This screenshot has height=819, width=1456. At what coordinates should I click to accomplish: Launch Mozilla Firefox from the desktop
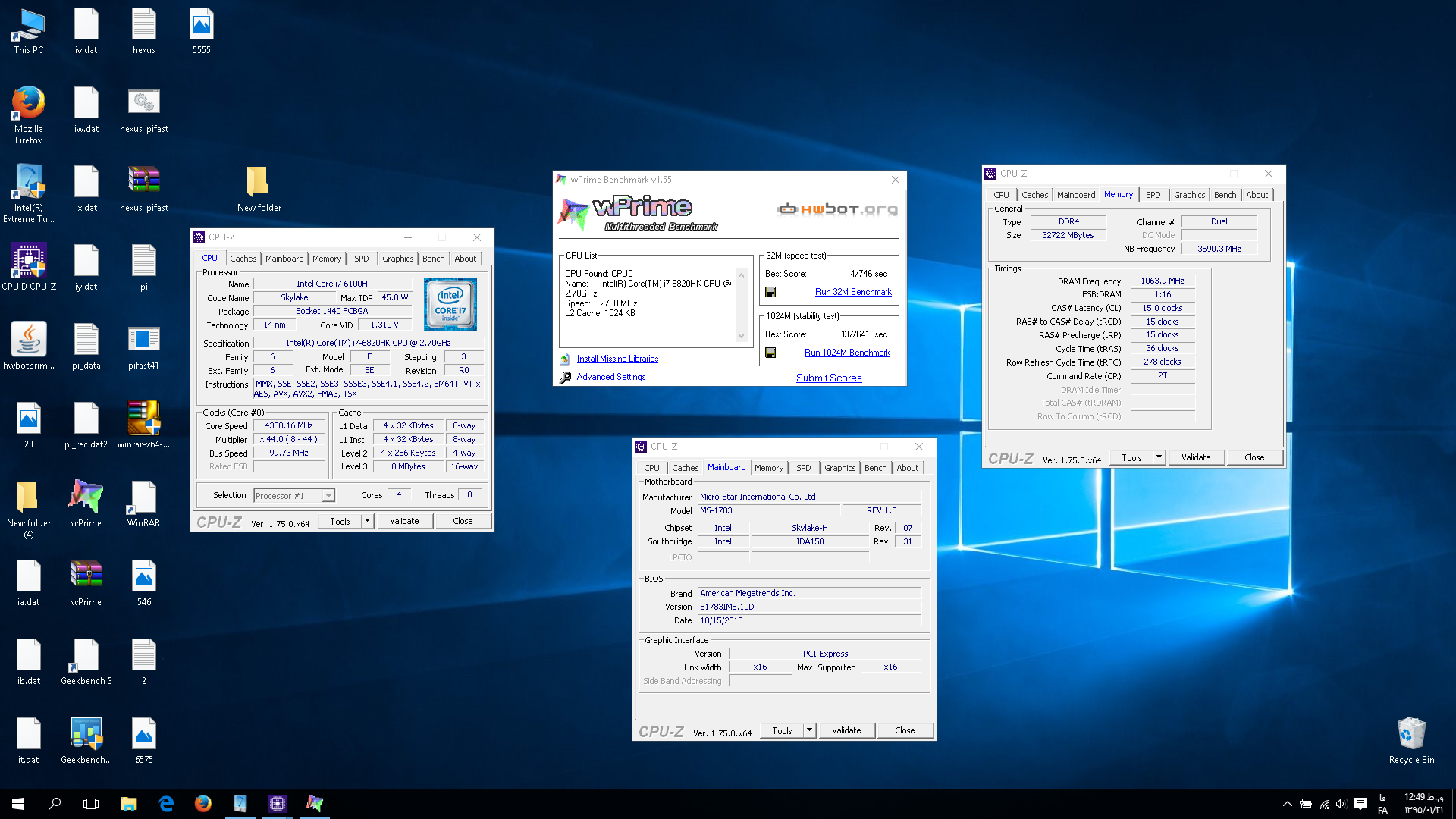pyautogui.click(x=28, y=115)
